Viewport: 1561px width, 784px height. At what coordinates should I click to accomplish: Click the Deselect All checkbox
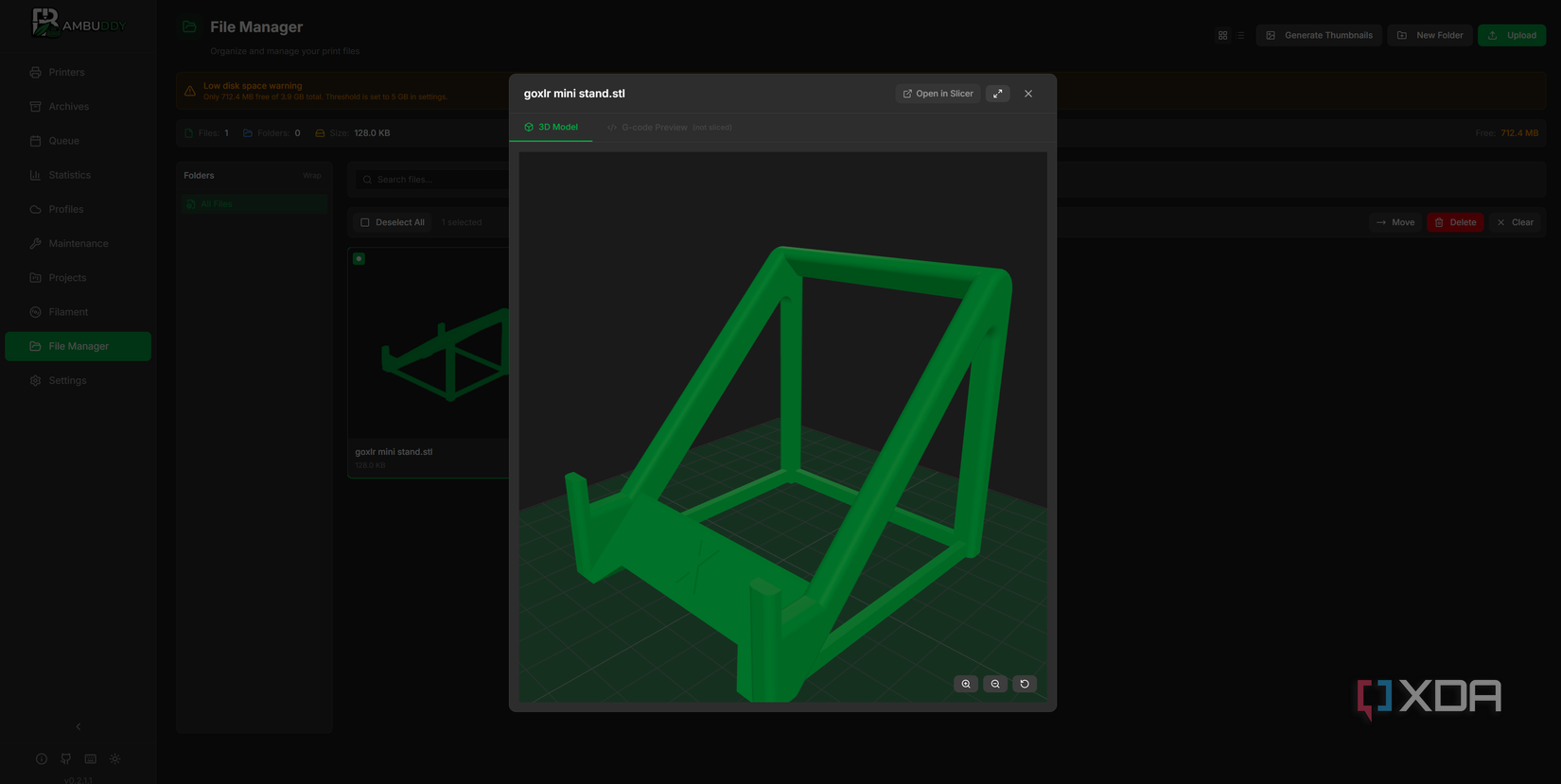pos(365,222)
